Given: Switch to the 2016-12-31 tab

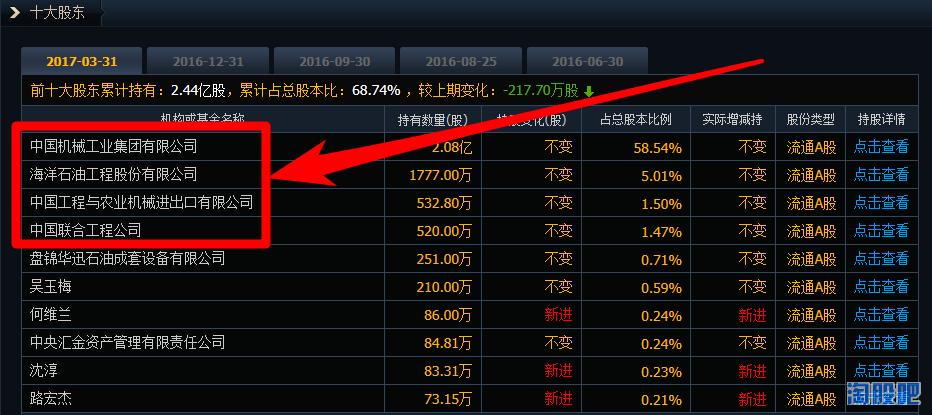Looking at the screenshot, I should pyautogui.click(x=208, y=61).
